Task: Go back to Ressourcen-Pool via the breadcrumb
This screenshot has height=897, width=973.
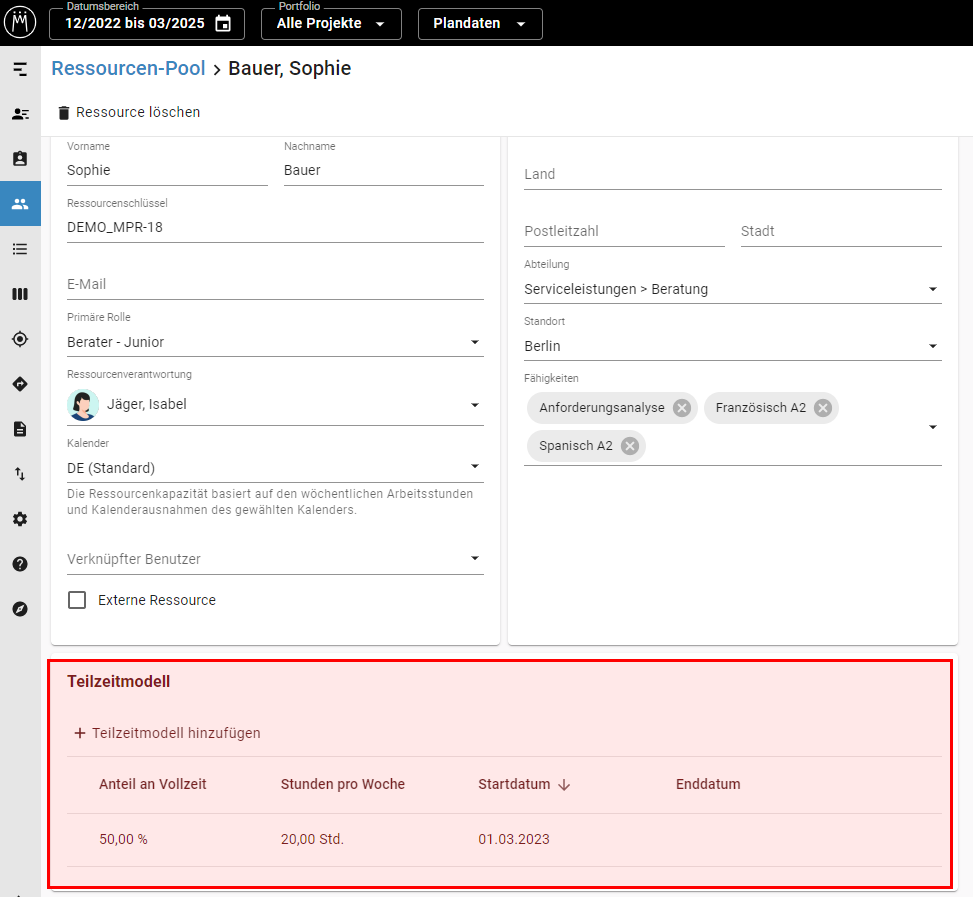Action: (128, 68)
